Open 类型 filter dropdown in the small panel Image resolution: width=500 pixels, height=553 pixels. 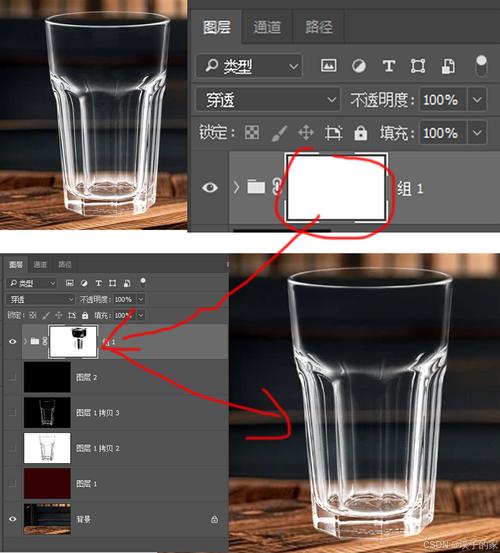[31, 283]
